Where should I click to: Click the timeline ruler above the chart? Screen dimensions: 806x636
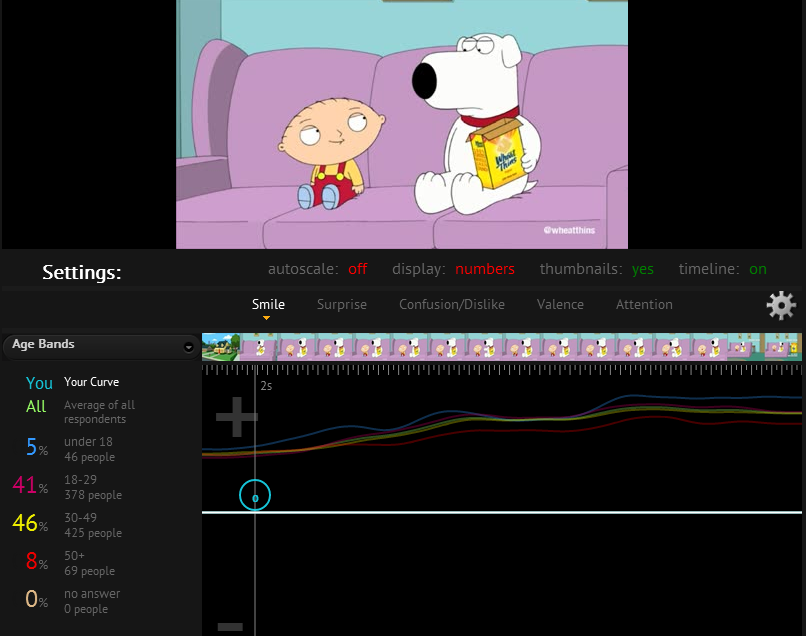pyautogui.click(x=502, y=369)
